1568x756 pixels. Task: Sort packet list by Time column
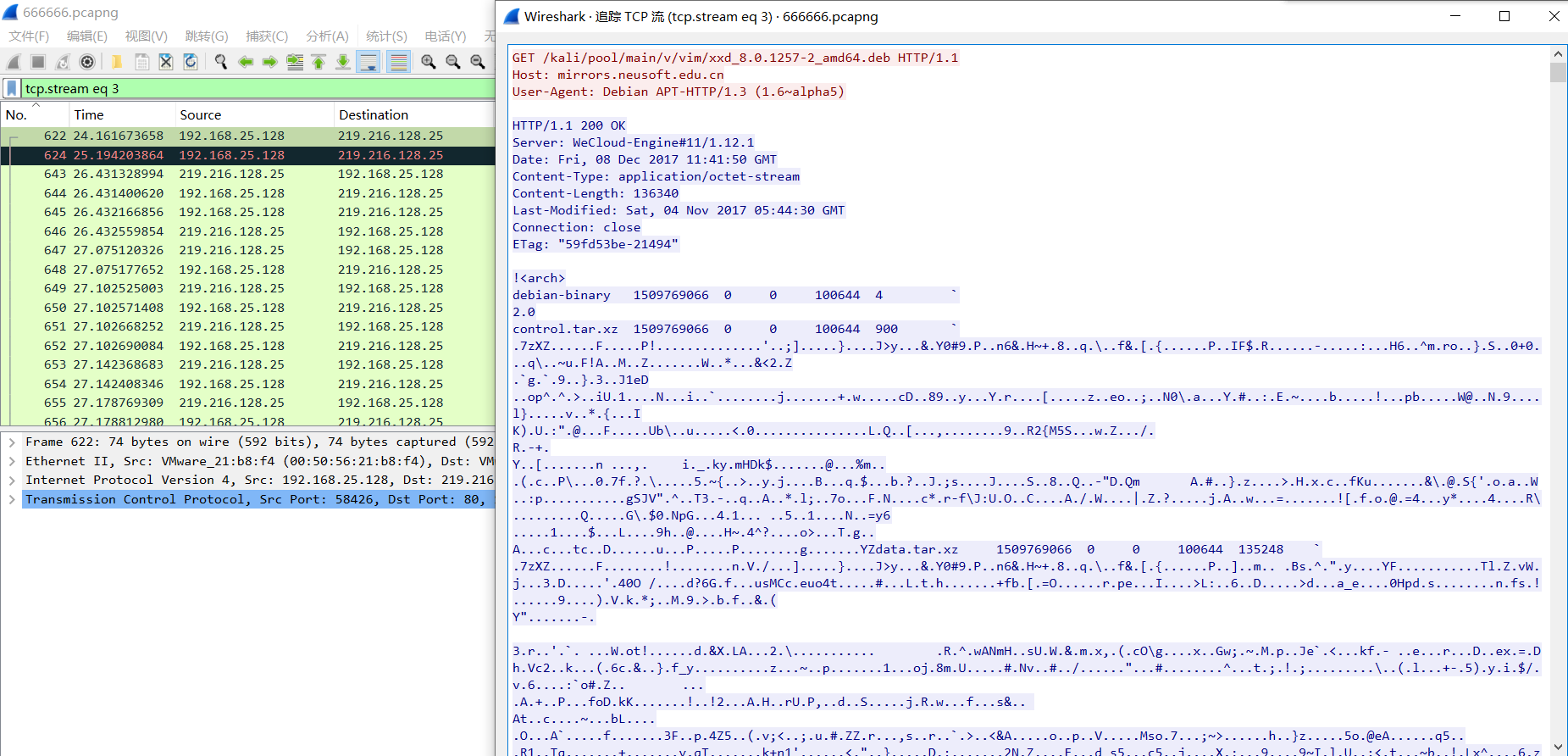121,114
